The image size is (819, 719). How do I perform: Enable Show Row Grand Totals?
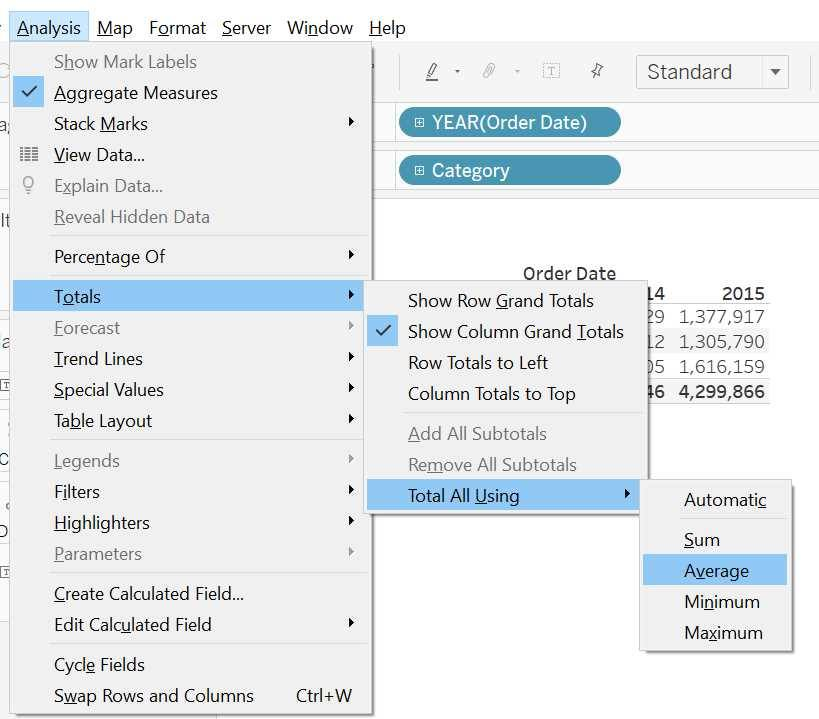tap(500, 301)
